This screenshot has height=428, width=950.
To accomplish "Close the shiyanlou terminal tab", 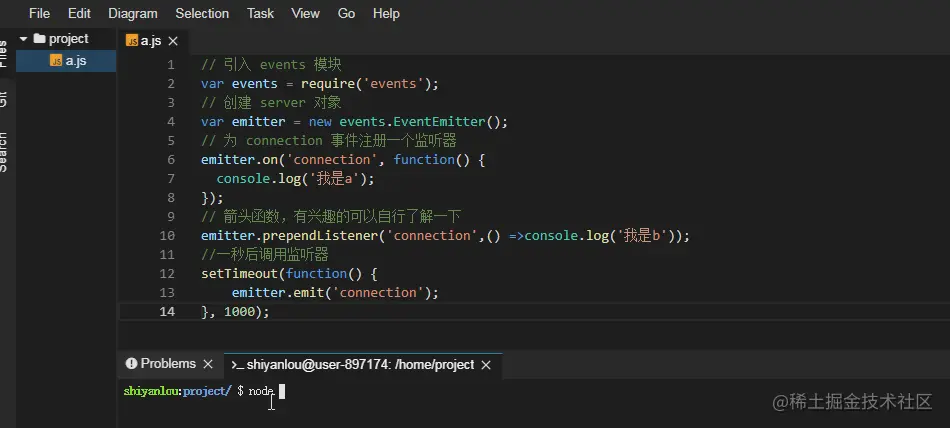I will (485, 365).
